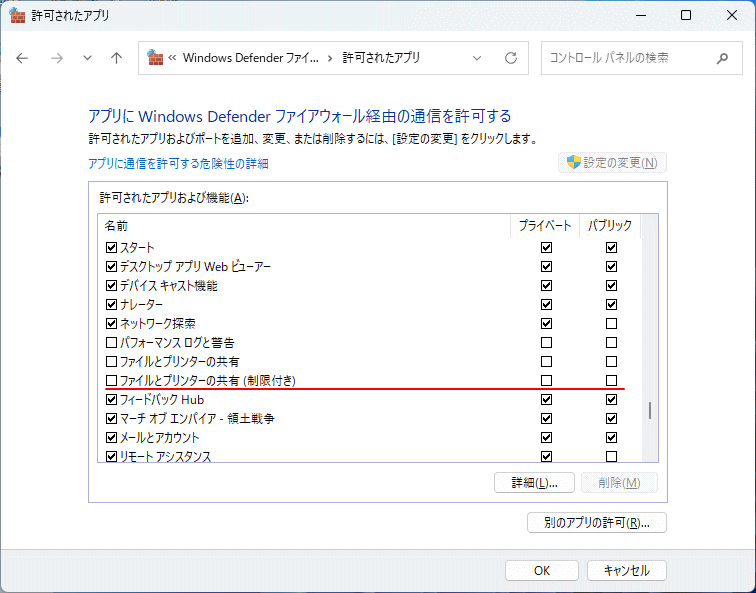The image size is (756, 593).
Task: Click 別のアプリの許可 button
Action: click(x=597, y=523)
